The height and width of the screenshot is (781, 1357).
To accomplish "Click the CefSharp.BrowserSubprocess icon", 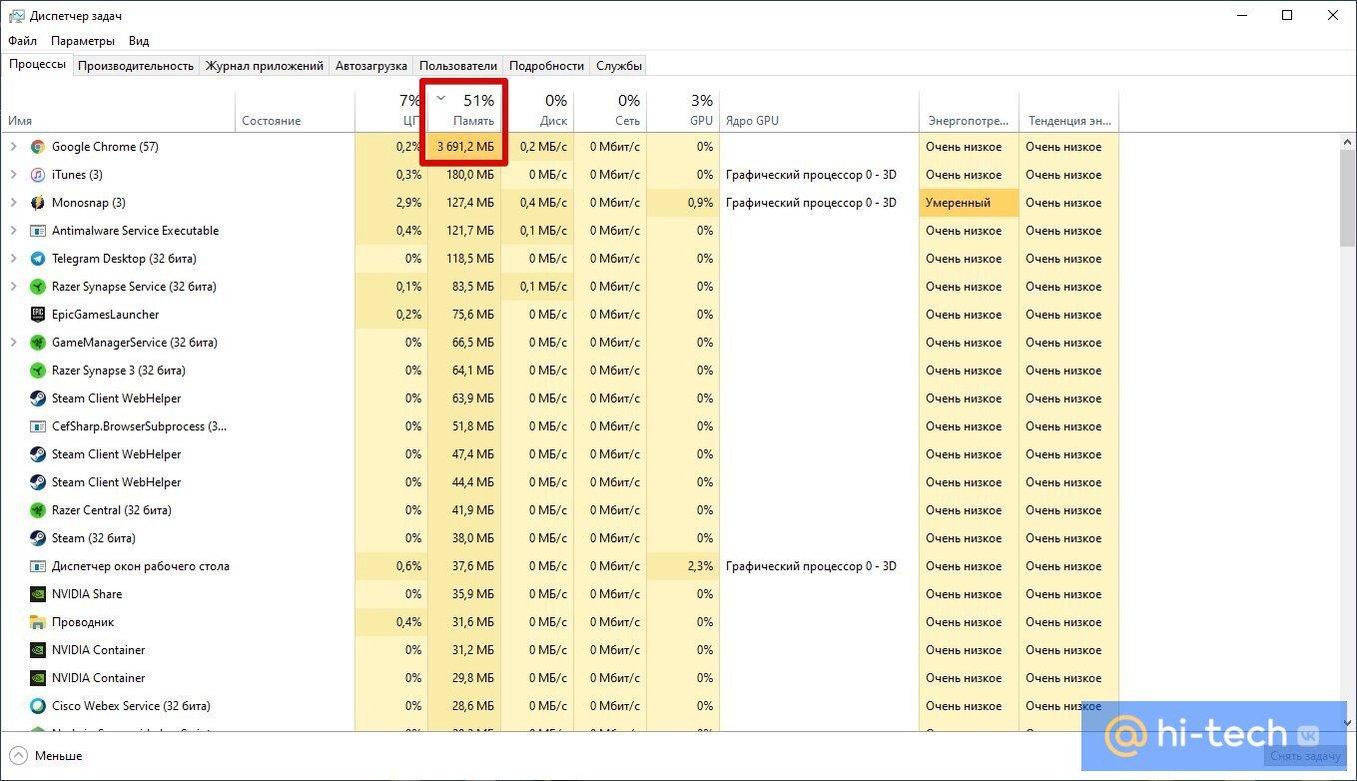I will tap(38, 427).
